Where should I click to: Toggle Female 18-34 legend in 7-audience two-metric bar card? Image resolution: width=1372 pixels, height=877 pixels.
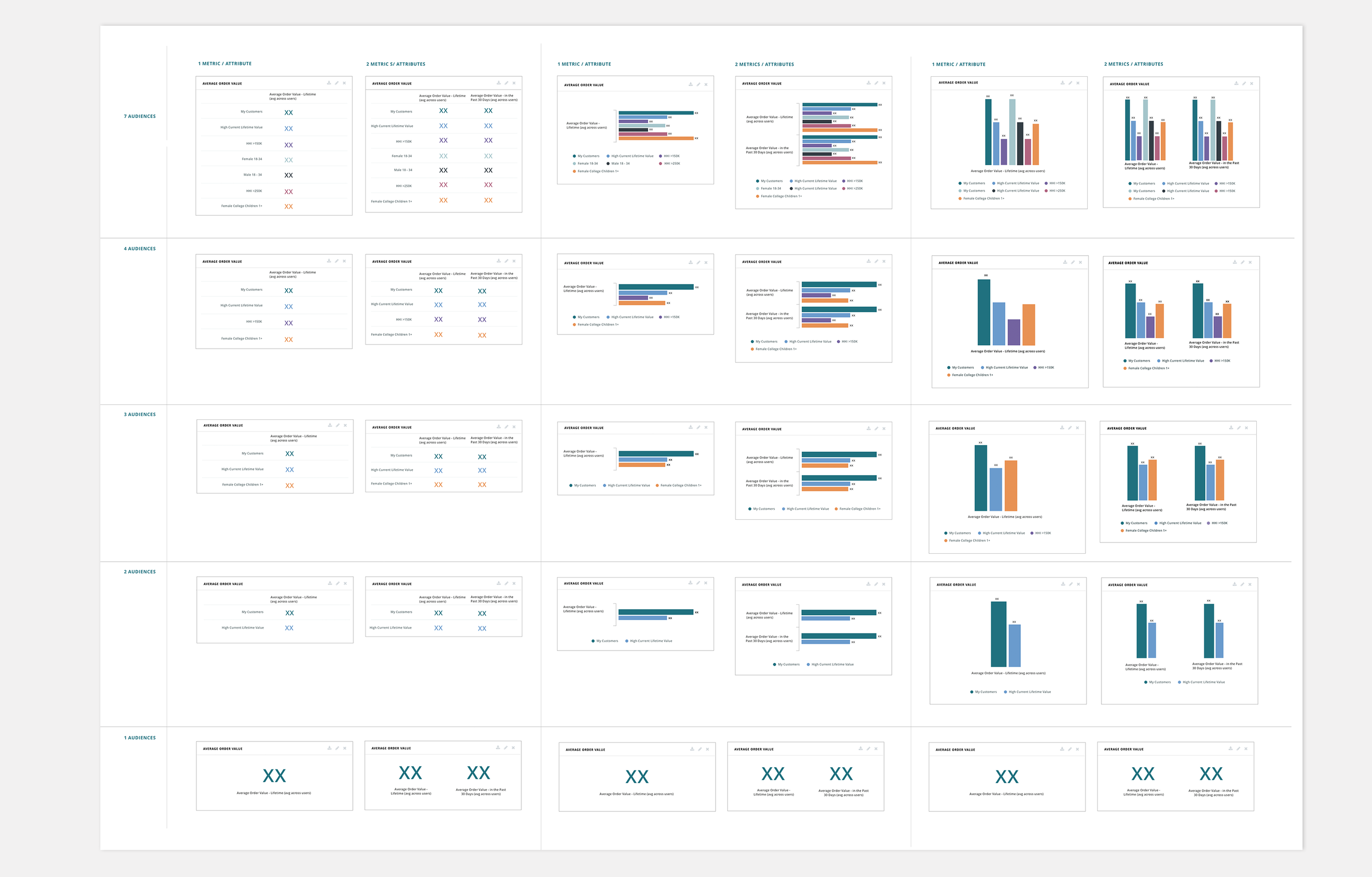point(769,189)
